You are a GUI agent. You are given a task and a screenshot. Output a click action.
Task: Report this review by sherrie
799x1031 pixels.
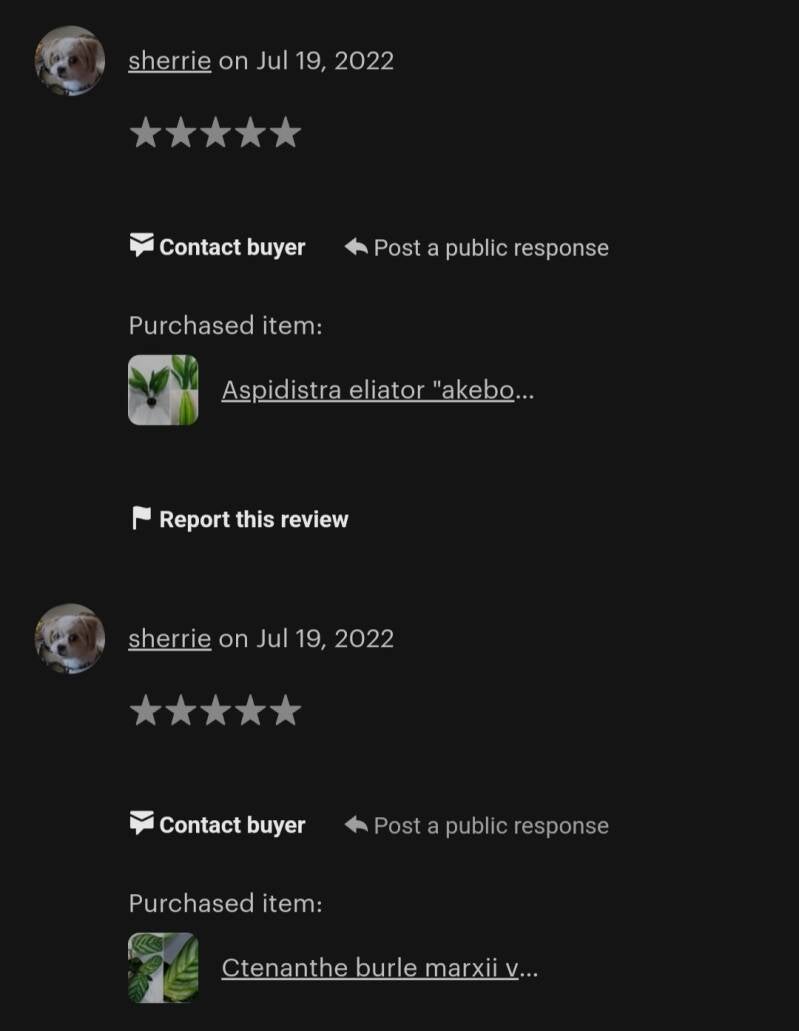click(x=254, y=519)
